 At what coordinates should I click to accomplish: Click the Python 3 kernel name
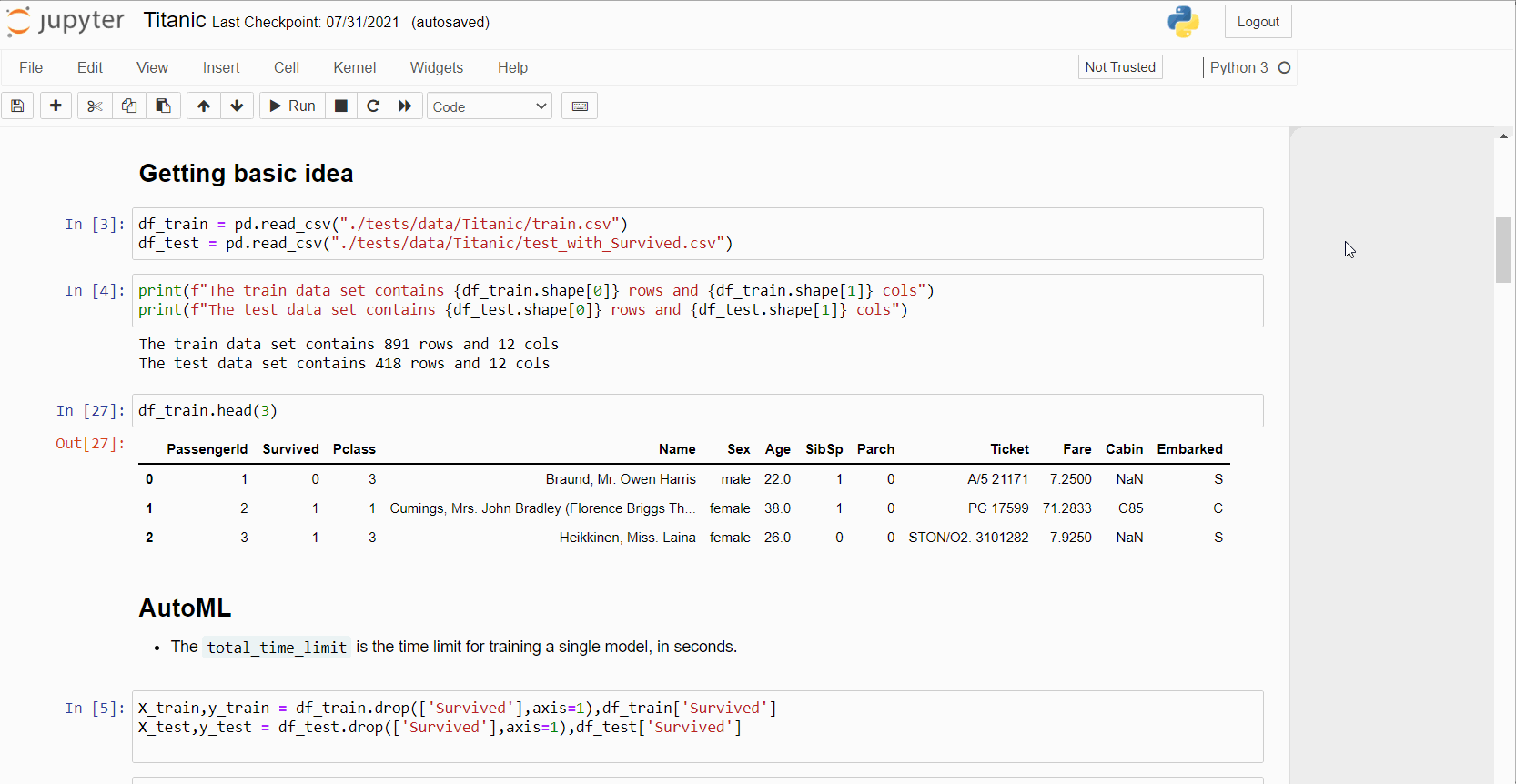coord(1238,68)
